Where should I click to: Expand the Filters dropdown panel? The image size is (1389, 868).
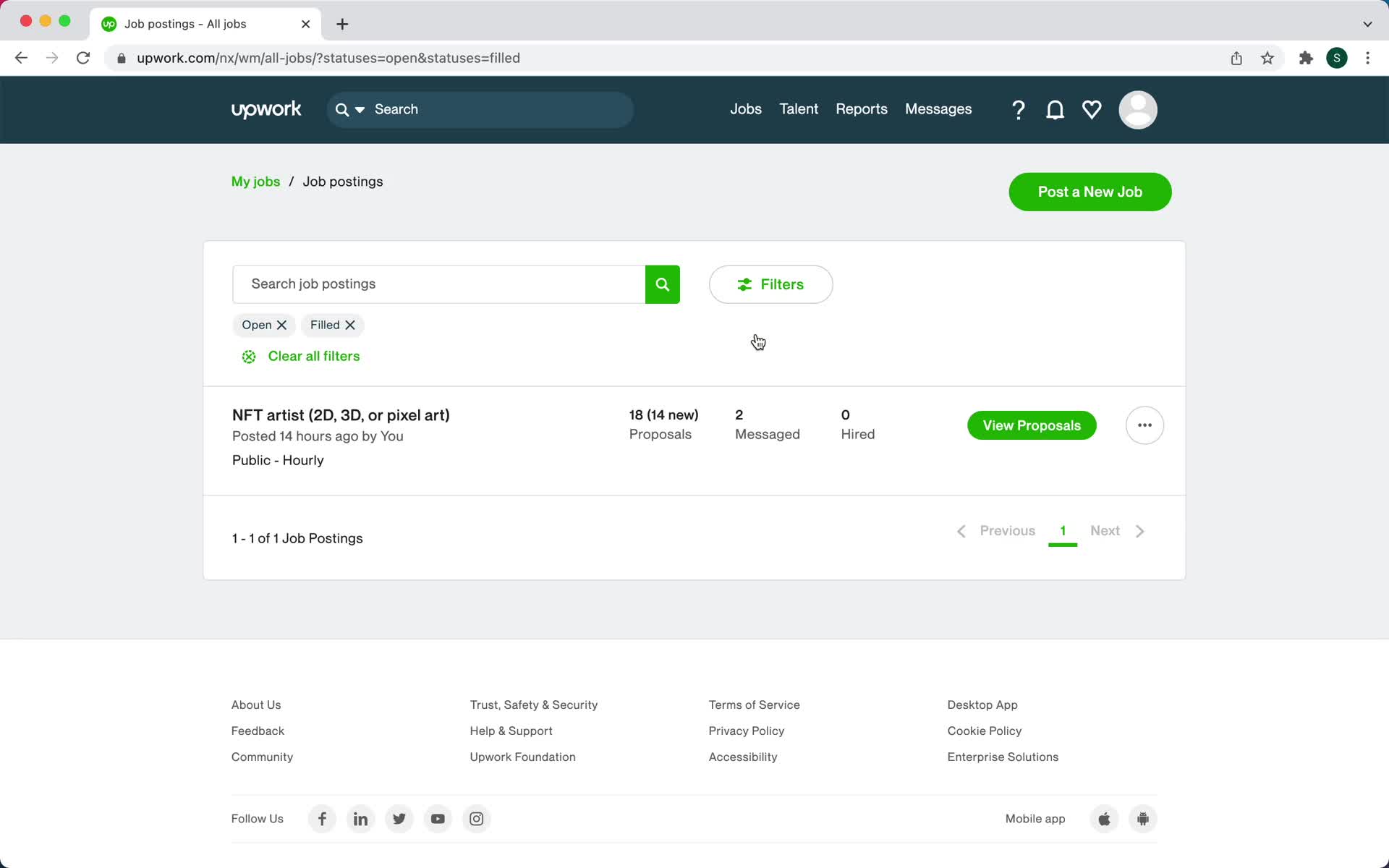[770, 283]
